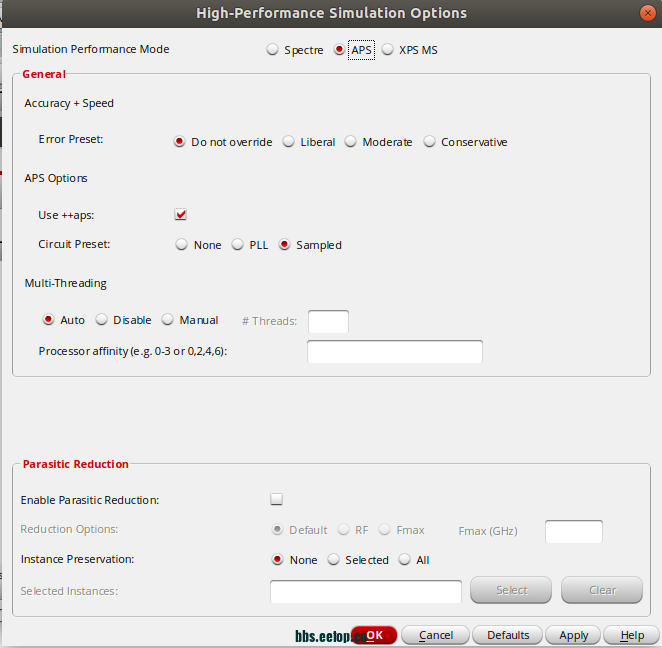This screenshot has height=648, width=662.
Task: Set Instance Preservation to All
Action: (405, 560)
